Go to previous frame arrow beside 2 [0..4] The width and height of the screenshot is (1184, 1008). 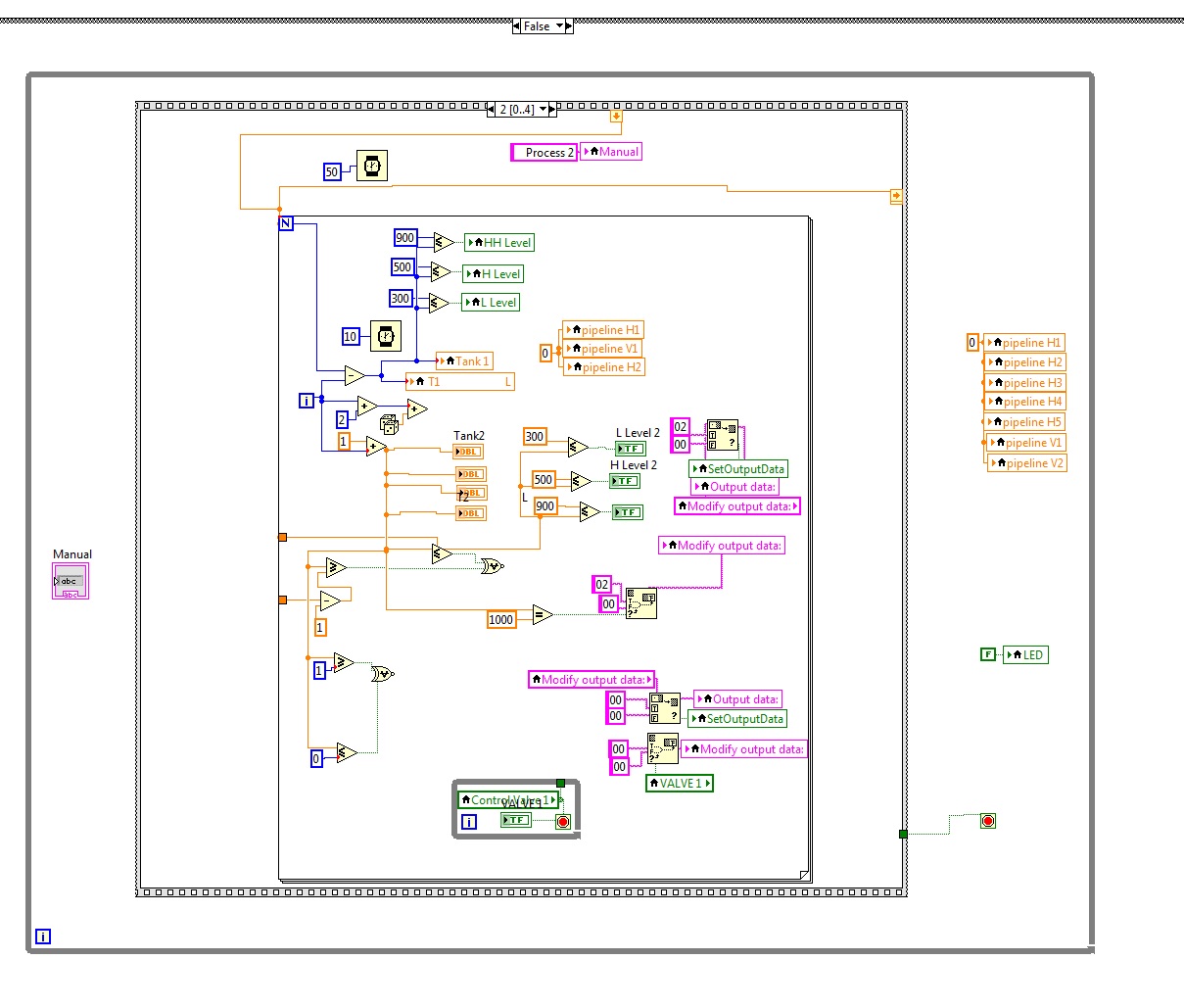click(x=492, y=109)
